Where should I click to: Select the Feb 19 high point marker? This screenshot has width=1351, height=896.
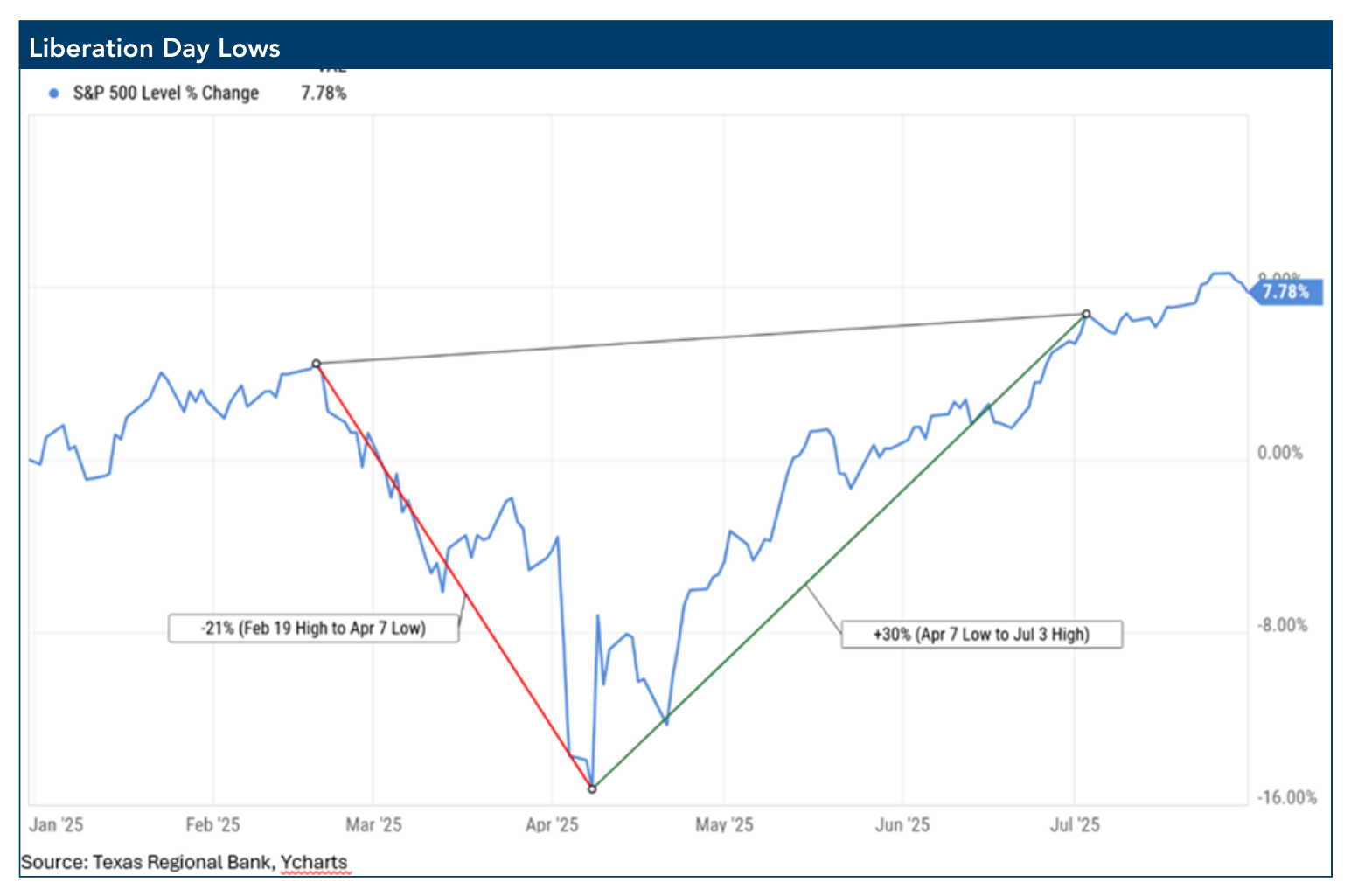click(317, 364)
